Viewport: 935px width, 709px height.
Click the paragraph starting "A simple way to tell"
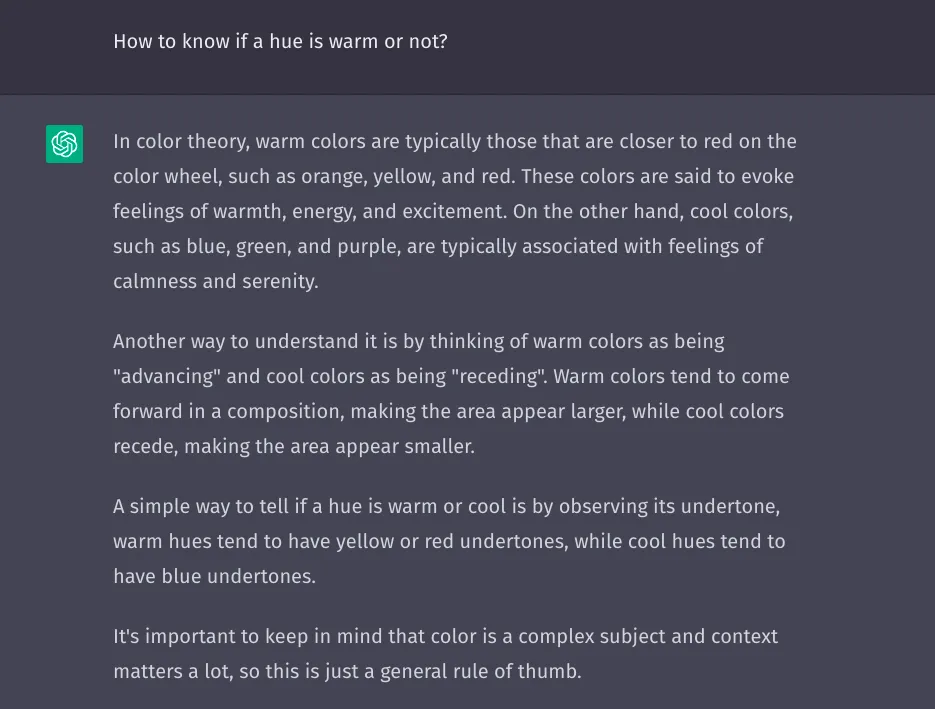pyautogui.click(x=448, y=541)
